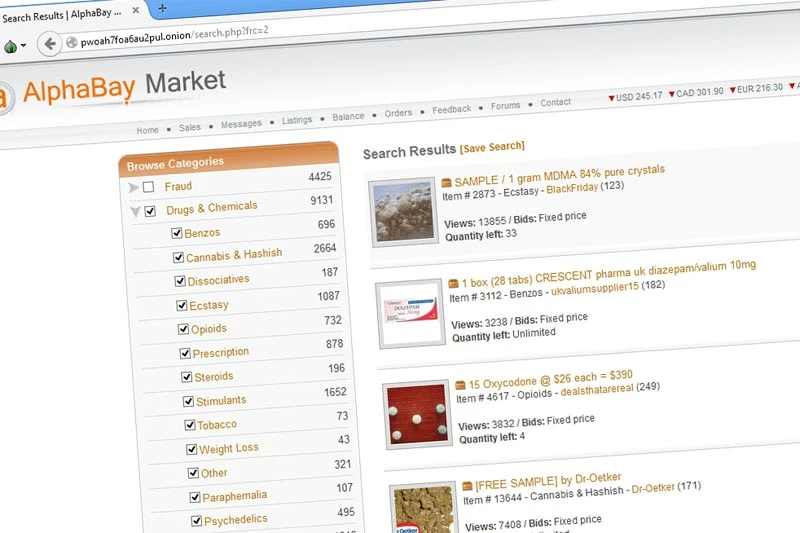Open the Tor button dropdown arrow
800x533 pixels.
coord(23,46)
